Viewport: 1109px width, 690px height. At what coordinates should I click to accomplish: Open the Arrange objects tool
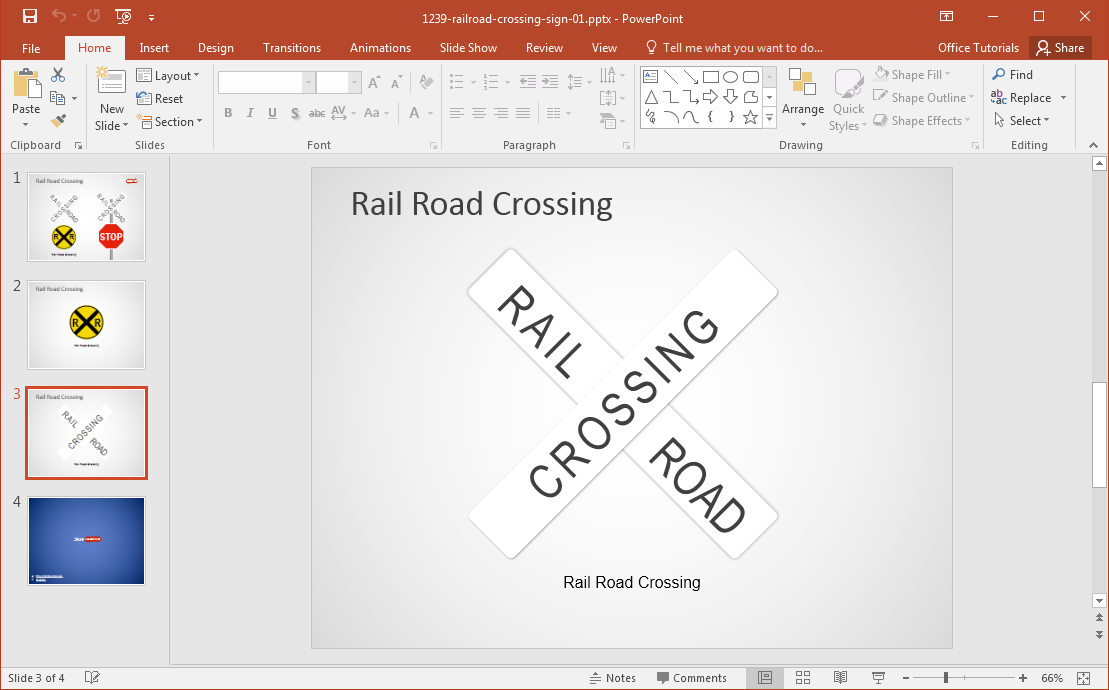coord(802,98)
